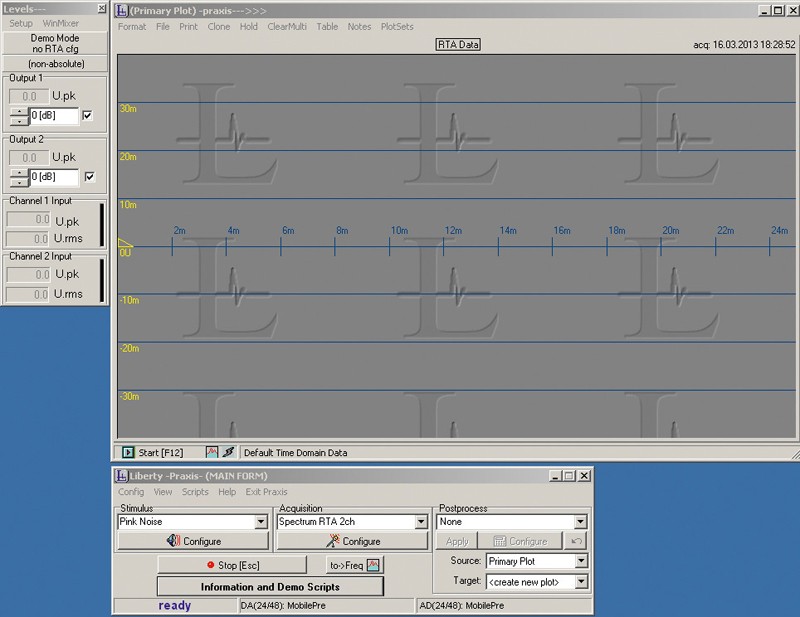The image size is (800, 617).
Task: Click the Output 2 dB input field
Action: click(54, 177)
